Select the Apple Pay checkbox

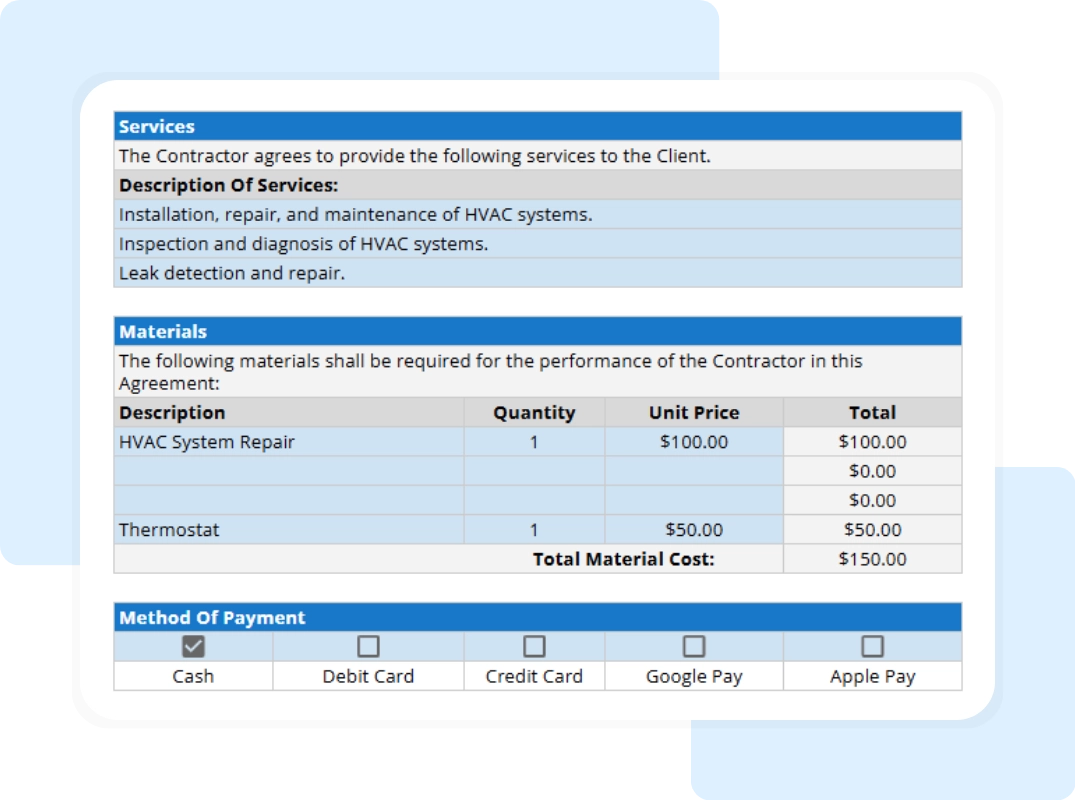pyautogui.click(x=872, y=646)
